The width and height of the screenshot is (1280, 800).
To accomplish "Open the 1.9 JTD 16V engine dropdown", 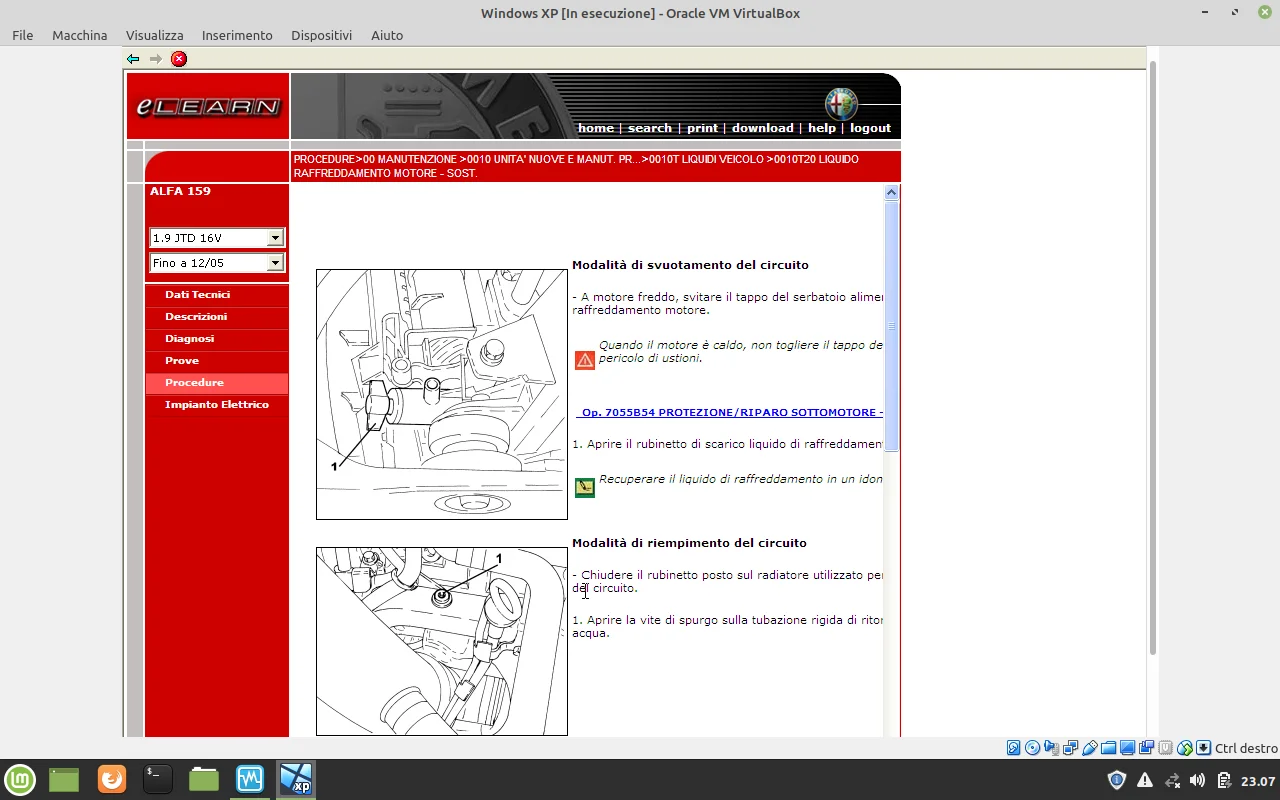I will [x=275, y=238].
